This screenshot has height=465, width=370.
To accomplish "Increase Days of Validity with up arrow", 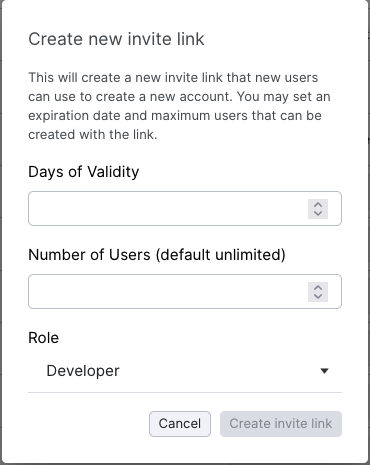I will [318, 204].
